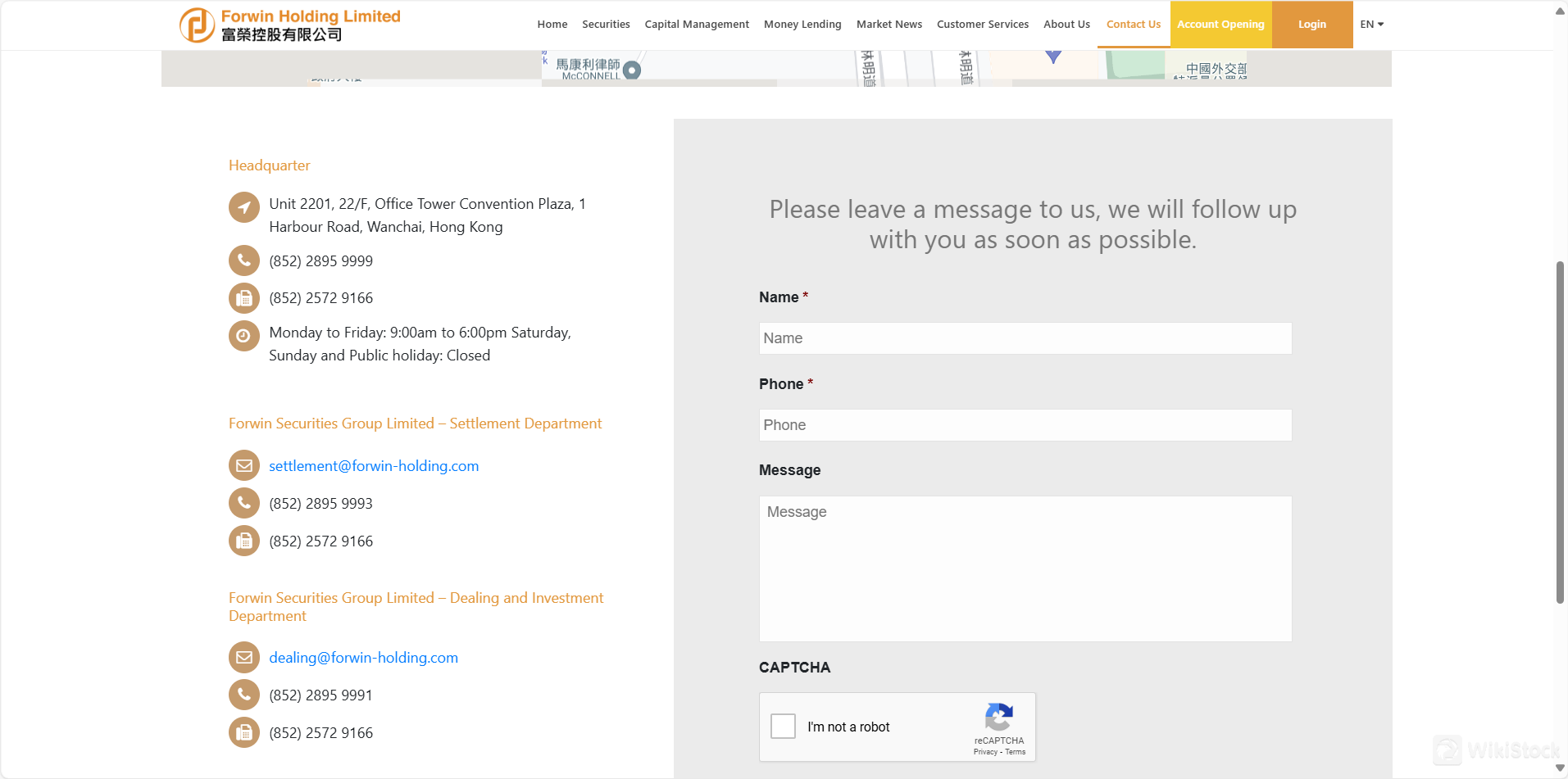Click the Login button
The image size is (1568, 779).
click(x=1311, y=24)
